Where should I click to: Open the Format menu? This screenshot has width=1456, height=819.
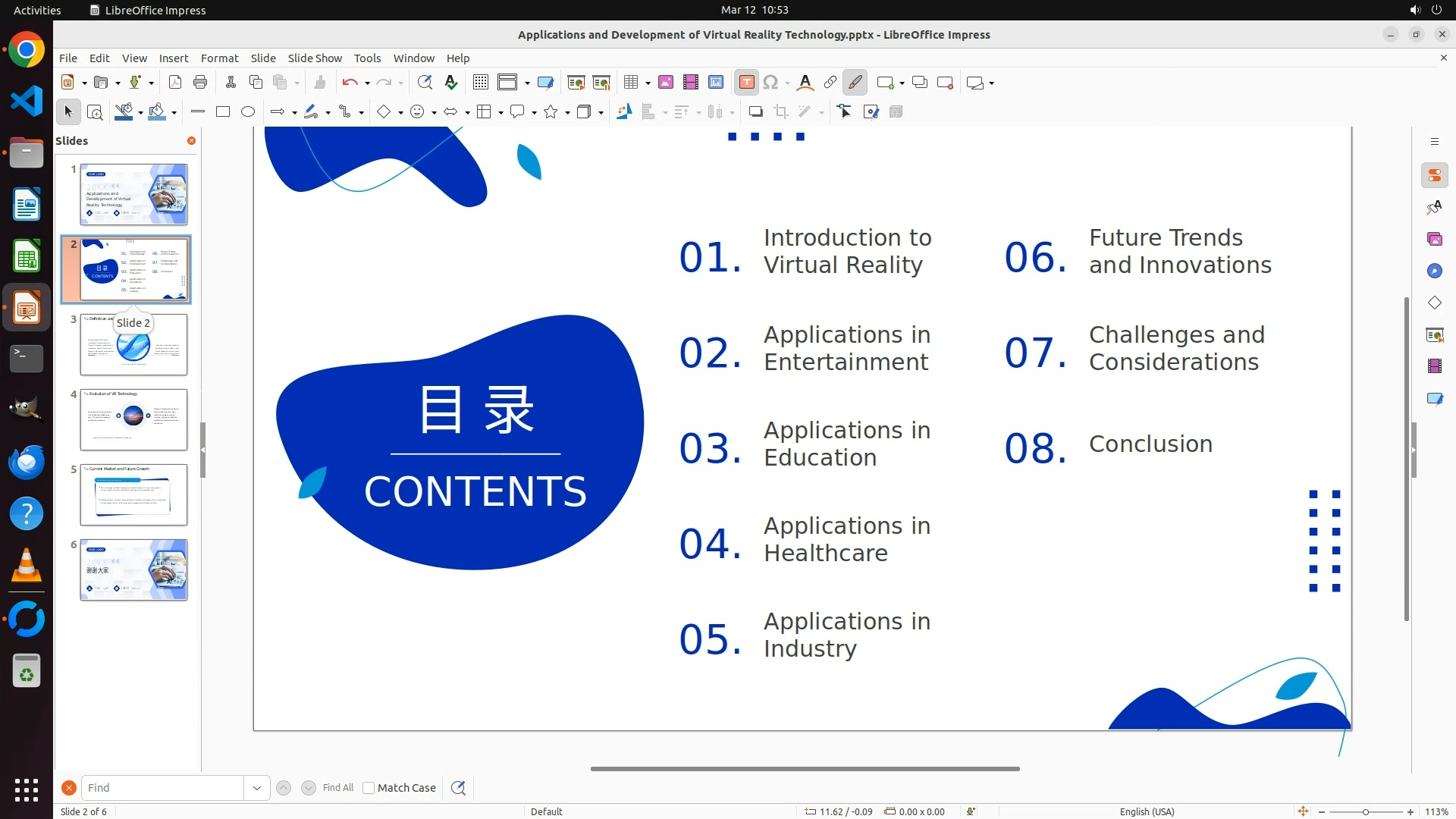[x=219, y=58]
